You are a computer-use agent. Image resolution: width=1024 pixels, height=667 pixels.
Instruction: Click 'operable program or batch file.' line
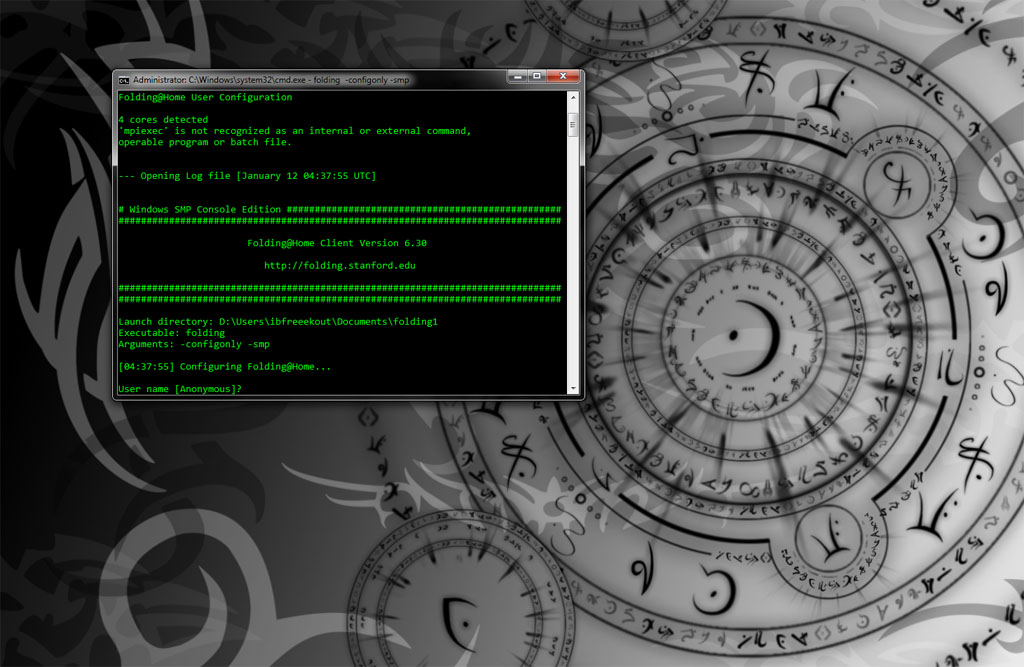point(205,142)
